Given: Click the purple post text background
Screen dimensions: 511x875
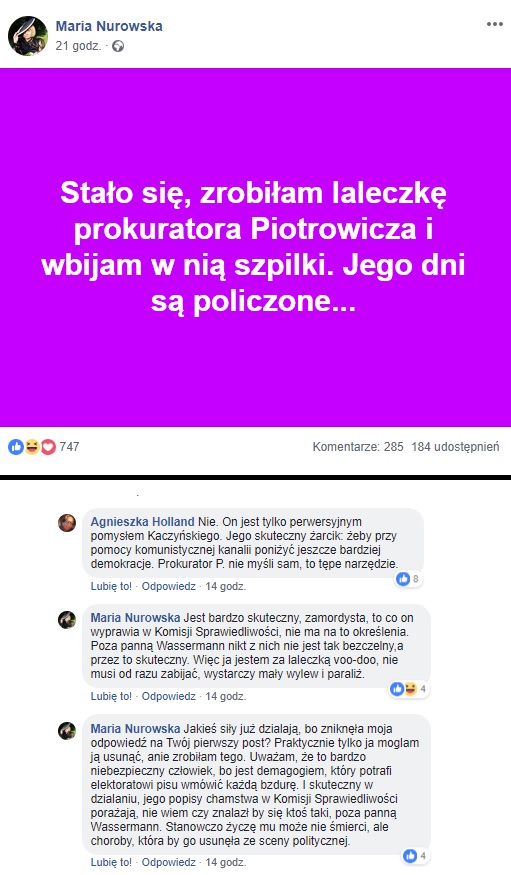Looking at the screenshot, I should (256, 247).
